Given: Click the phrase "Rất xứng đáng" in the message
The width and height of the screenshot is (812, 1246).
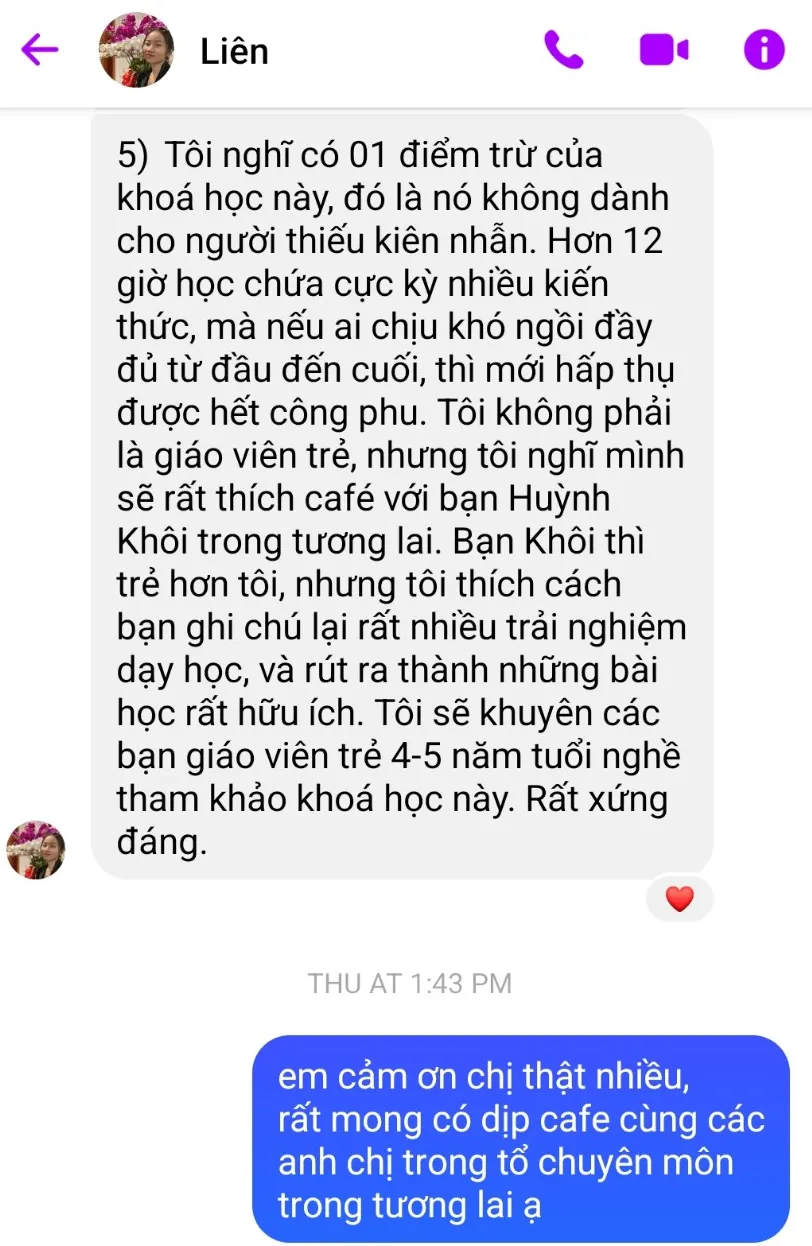Looking at the screenshot, I should [x=393, y=821].
